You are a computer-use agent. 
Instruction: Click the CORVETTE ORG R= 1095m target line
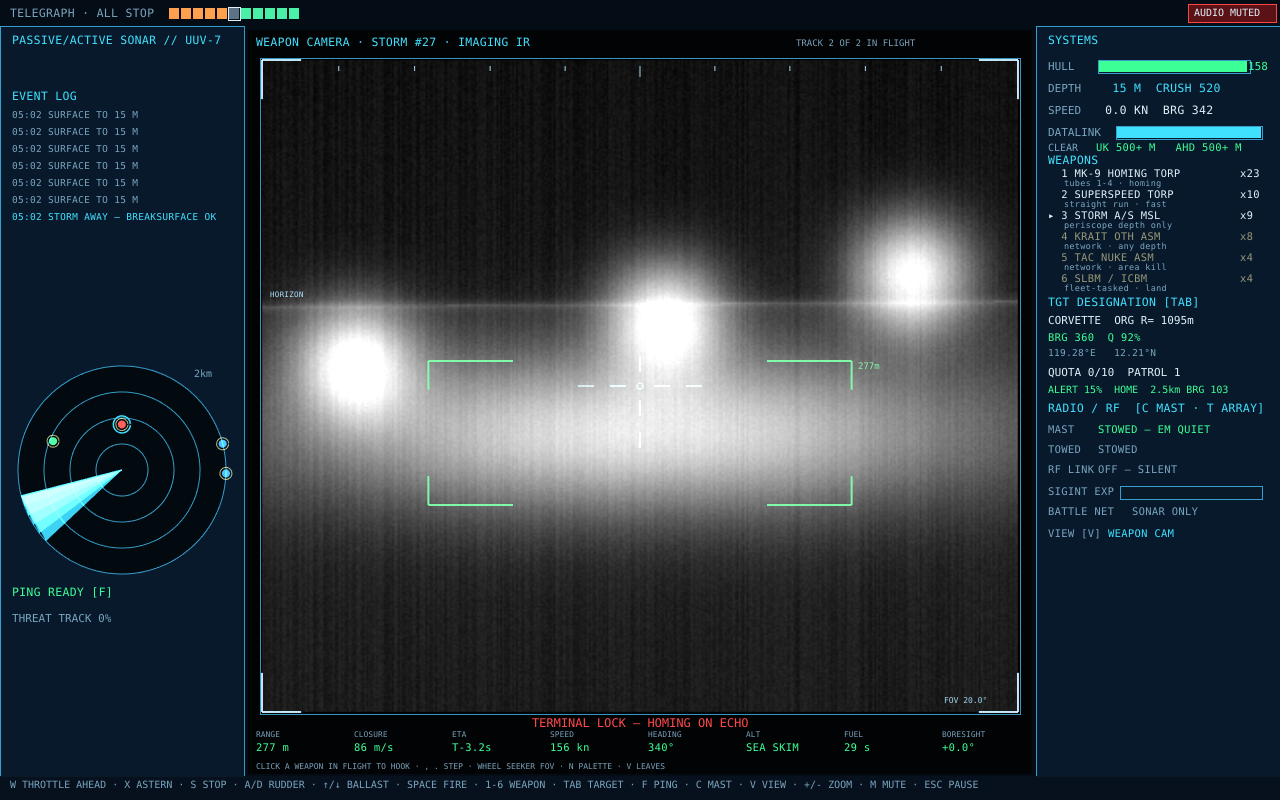tap(1121, 321)
